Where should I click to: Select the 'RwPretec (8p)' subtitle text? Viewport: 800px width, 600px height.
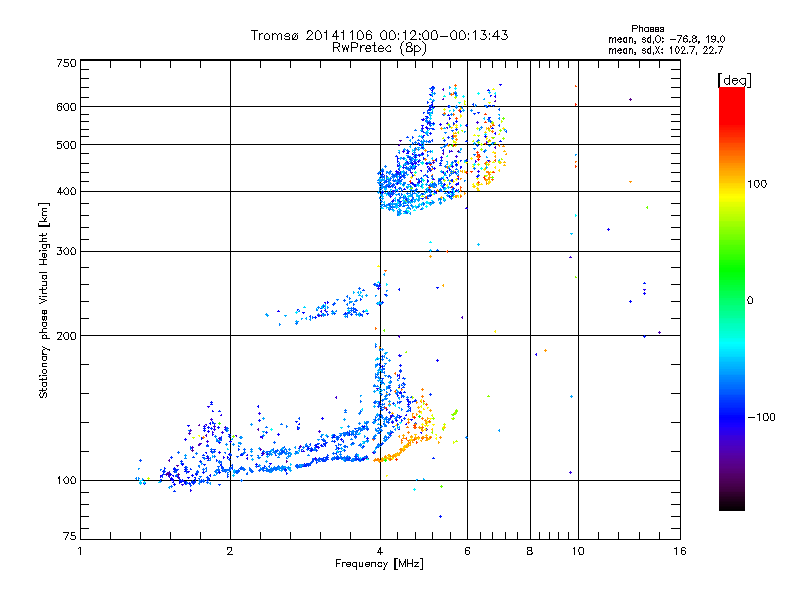tap(380, 48)
